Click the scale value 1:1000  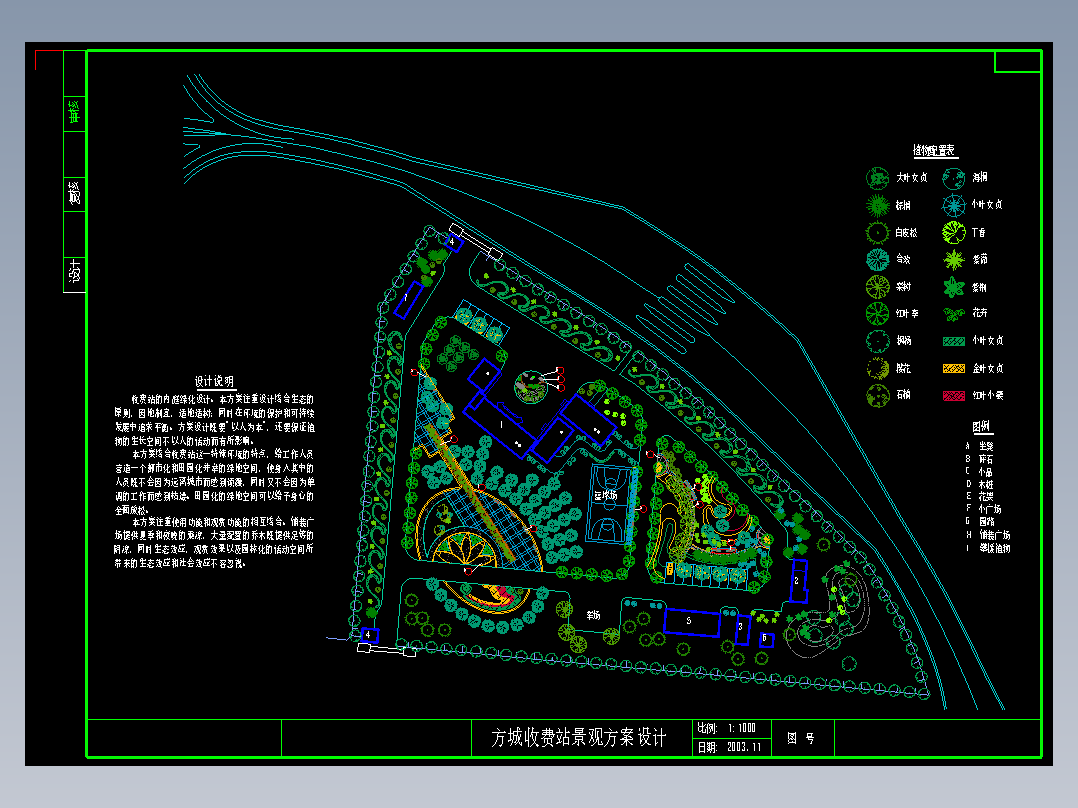[742, 728]
